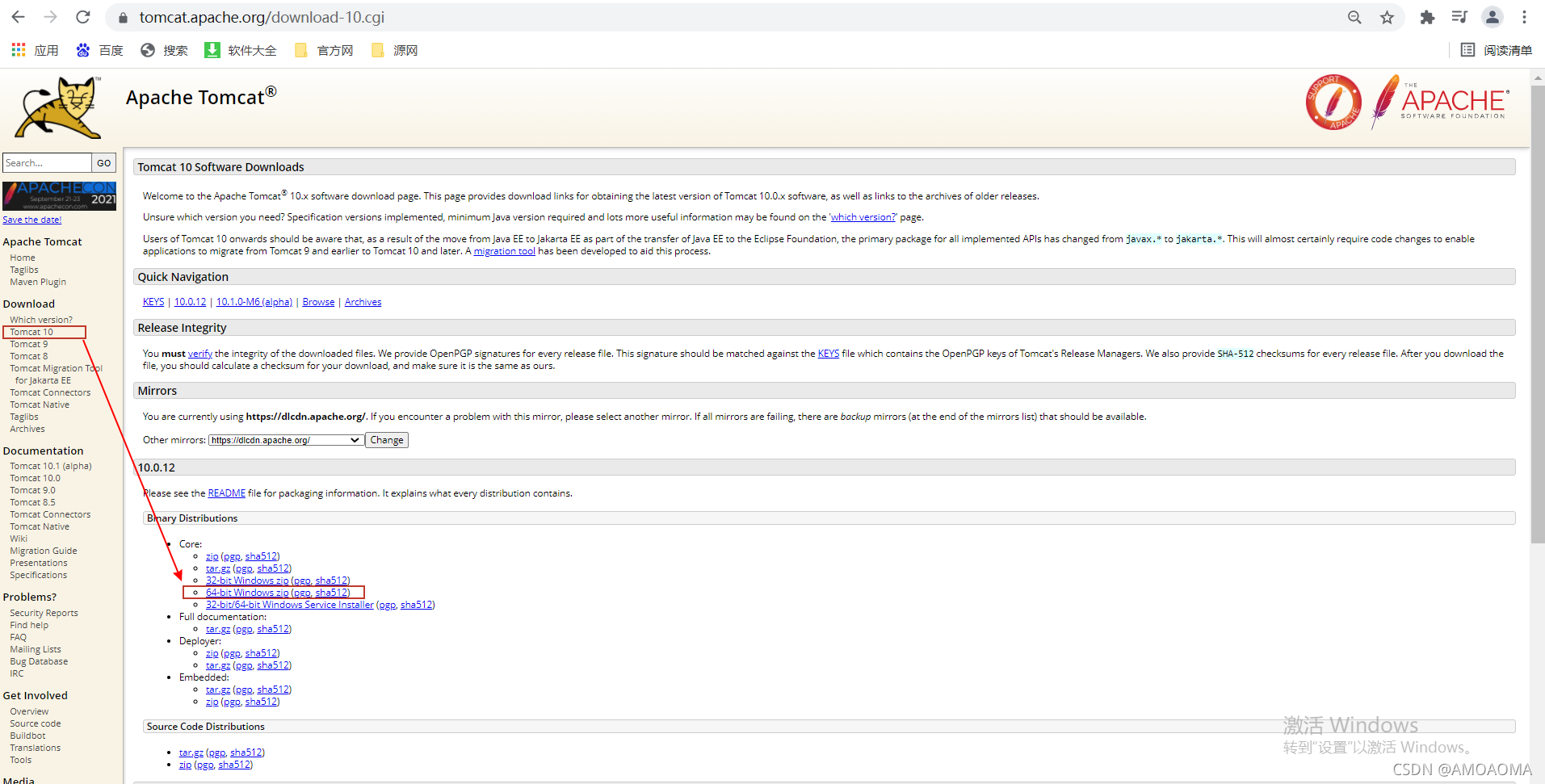Open Security Reports in sidebar
1545x784 pixels.
click(x=44, y=613)
